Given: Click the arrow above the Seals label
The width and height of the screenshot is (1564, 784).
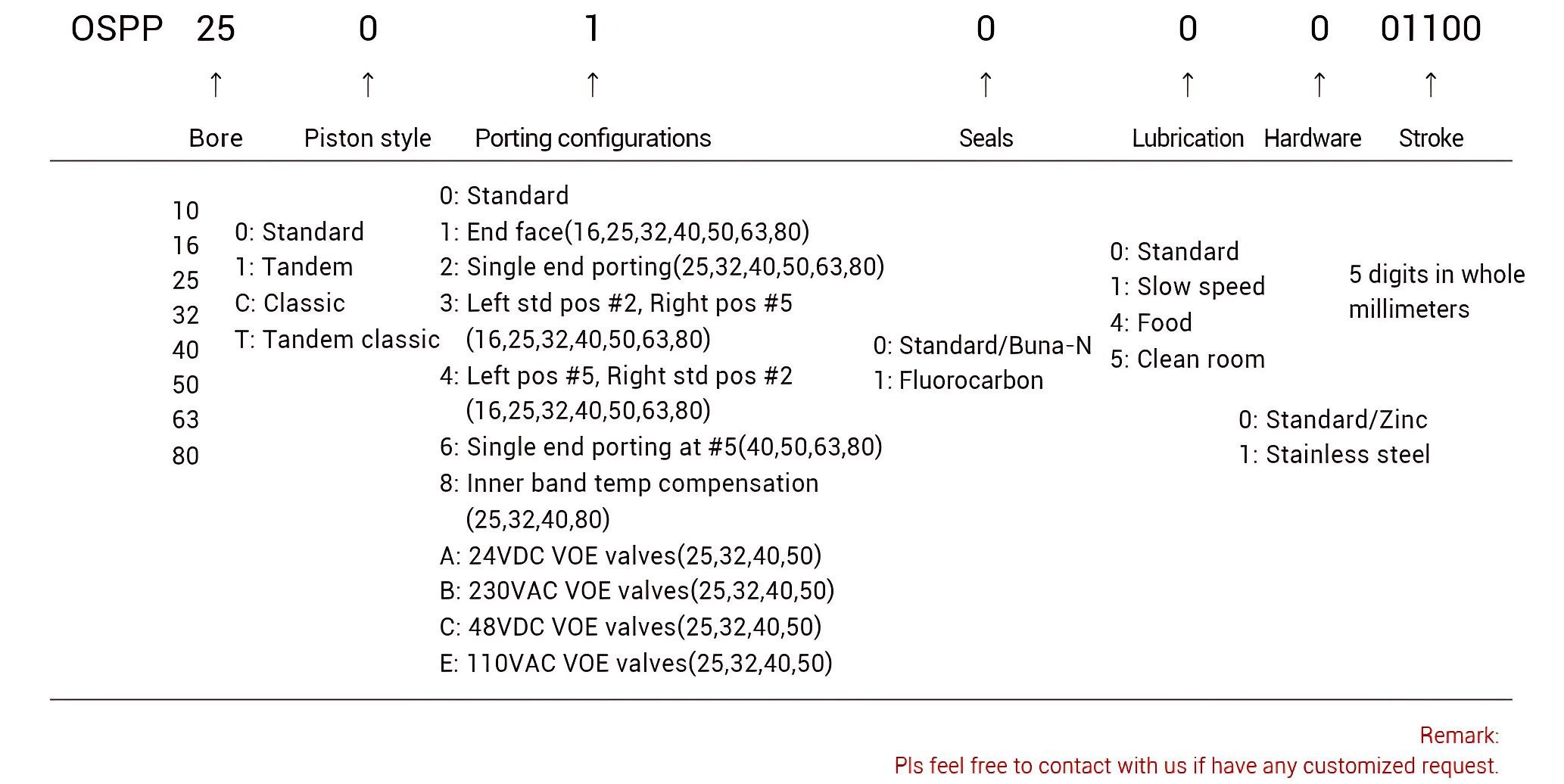Looking at the screenshot, I should click(986, 84).
